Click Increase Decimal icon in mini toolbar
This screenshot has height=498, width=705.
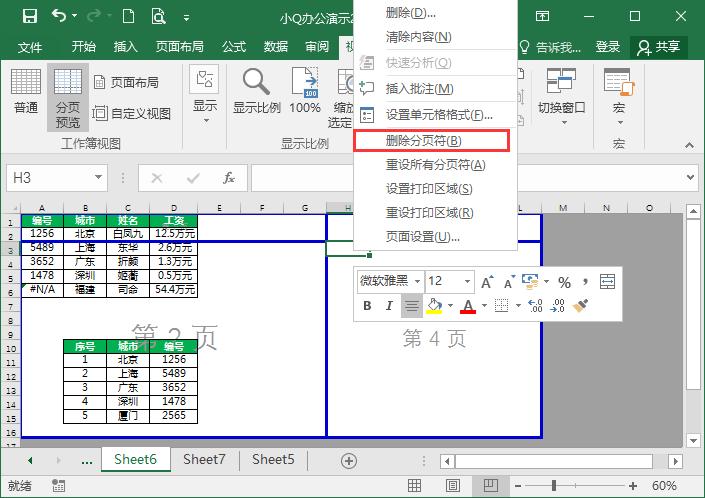coord(535,306)
